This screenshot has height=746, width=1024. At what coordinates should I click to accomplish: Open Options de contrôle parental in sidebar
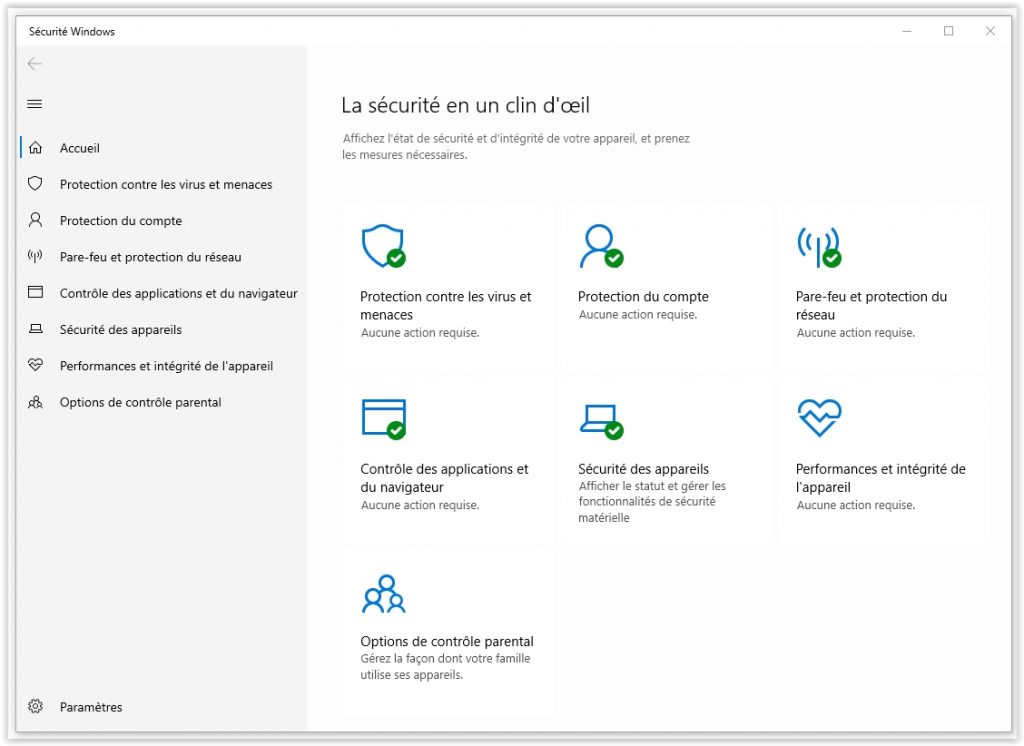(162, 402)
